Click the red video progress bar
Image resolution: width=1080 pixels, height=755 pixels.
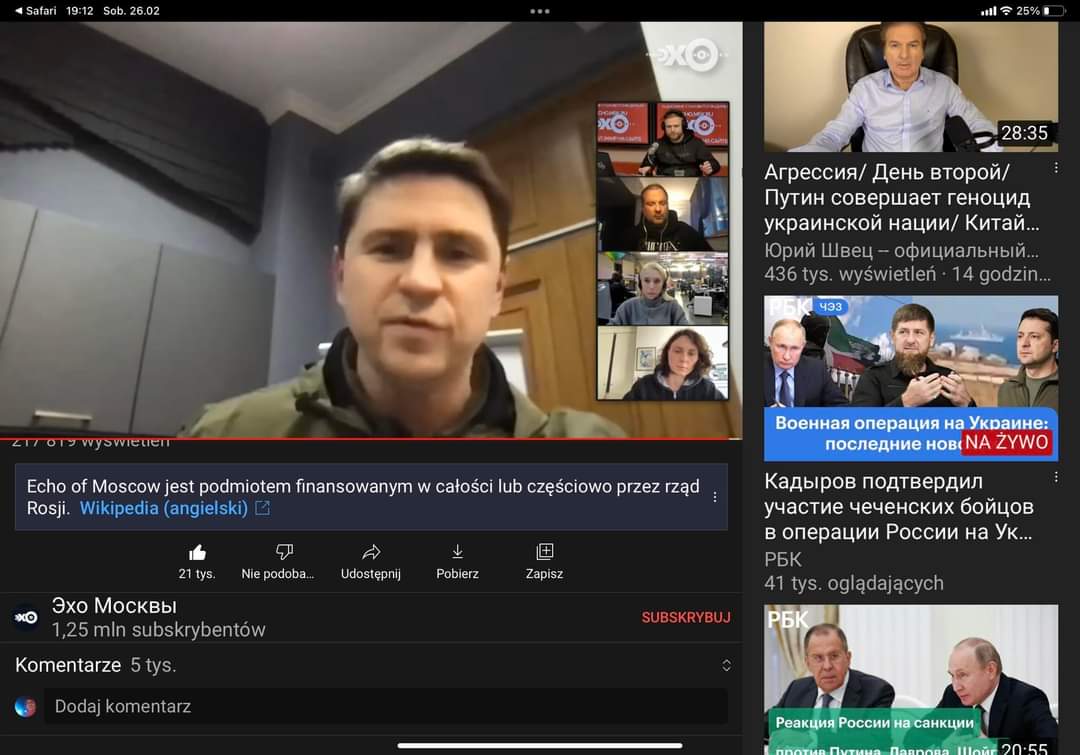pyautogui.click(x=370, y=438)
